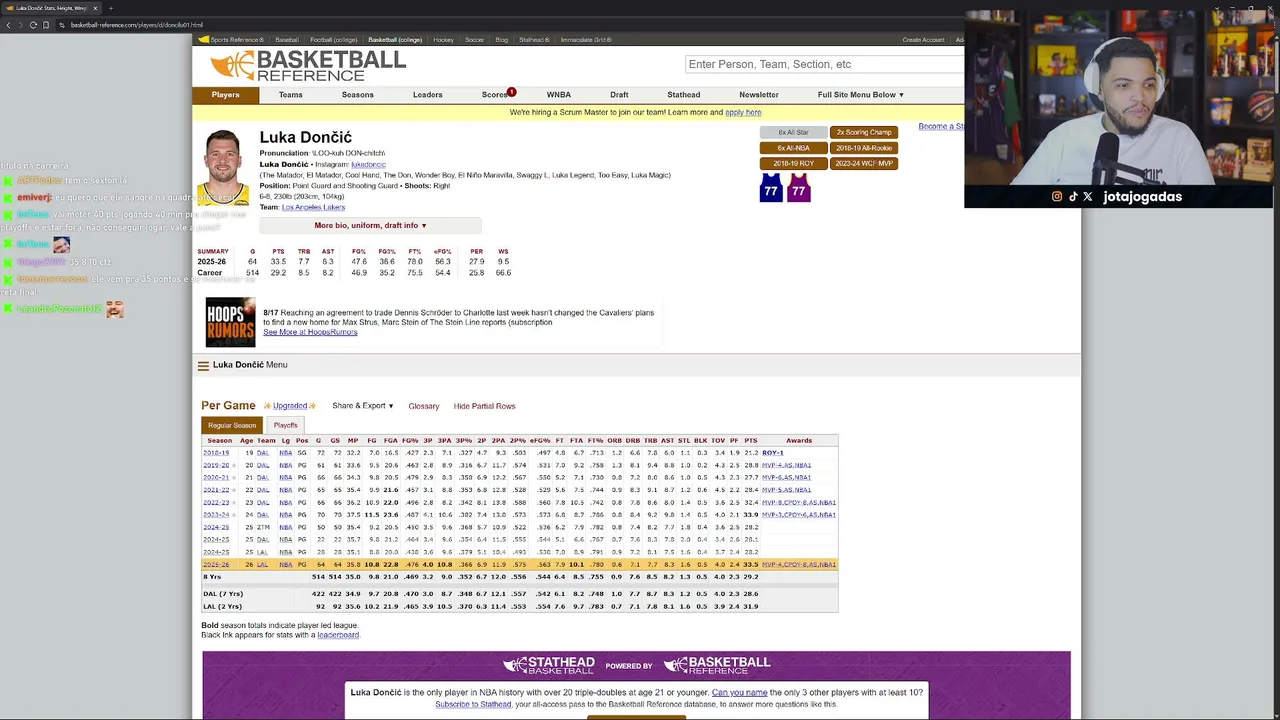The width and height of the screenshot is (1280, 720).
Task: Go back with the browser back arrow
Action: click(x=8, y=25)
